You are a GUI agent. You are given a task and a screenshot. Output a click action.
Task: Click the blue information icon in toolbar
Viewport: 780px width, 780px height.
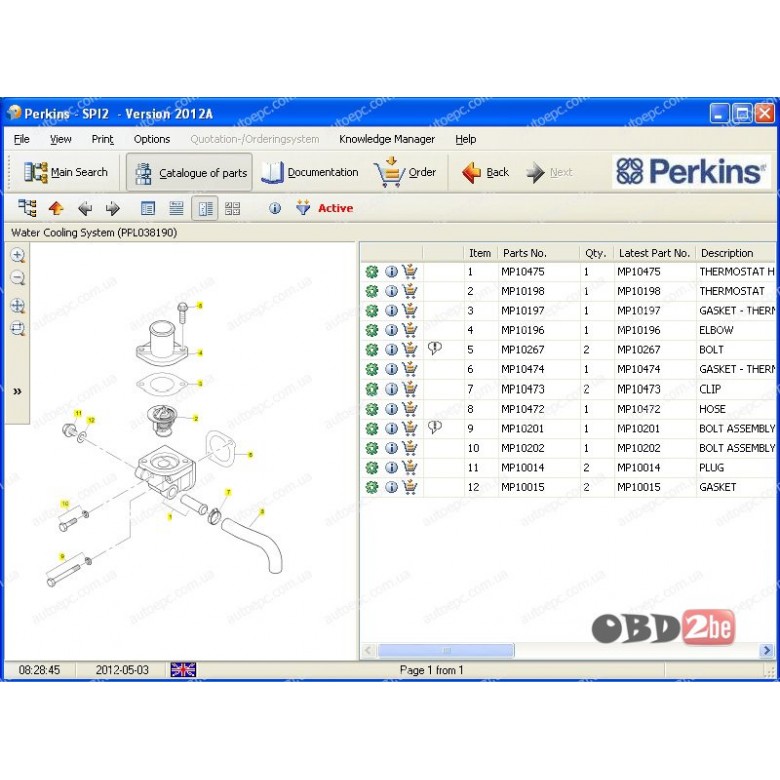(275, 208)
